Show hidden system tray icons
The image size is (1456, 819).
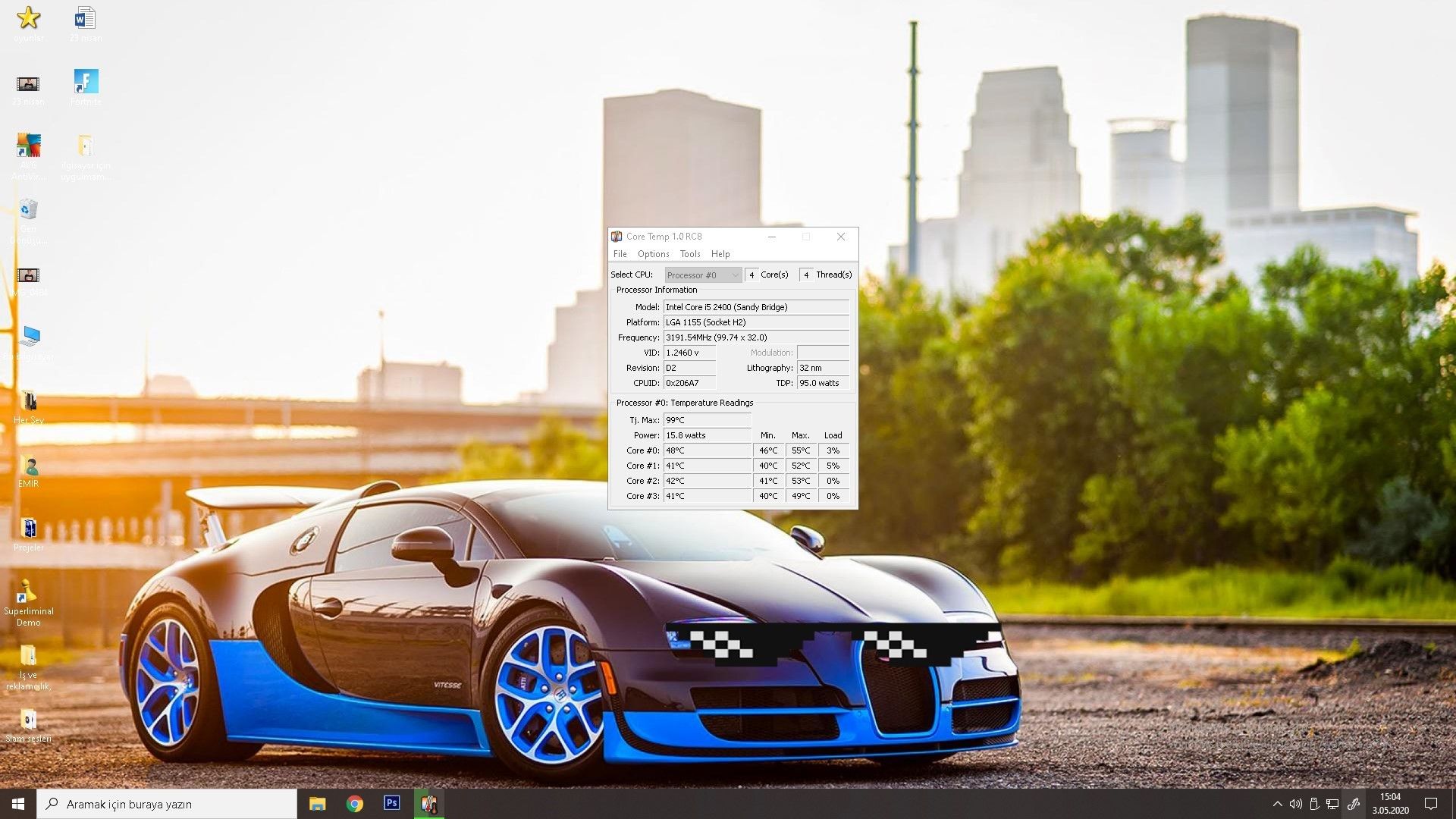pos(1277,804)
